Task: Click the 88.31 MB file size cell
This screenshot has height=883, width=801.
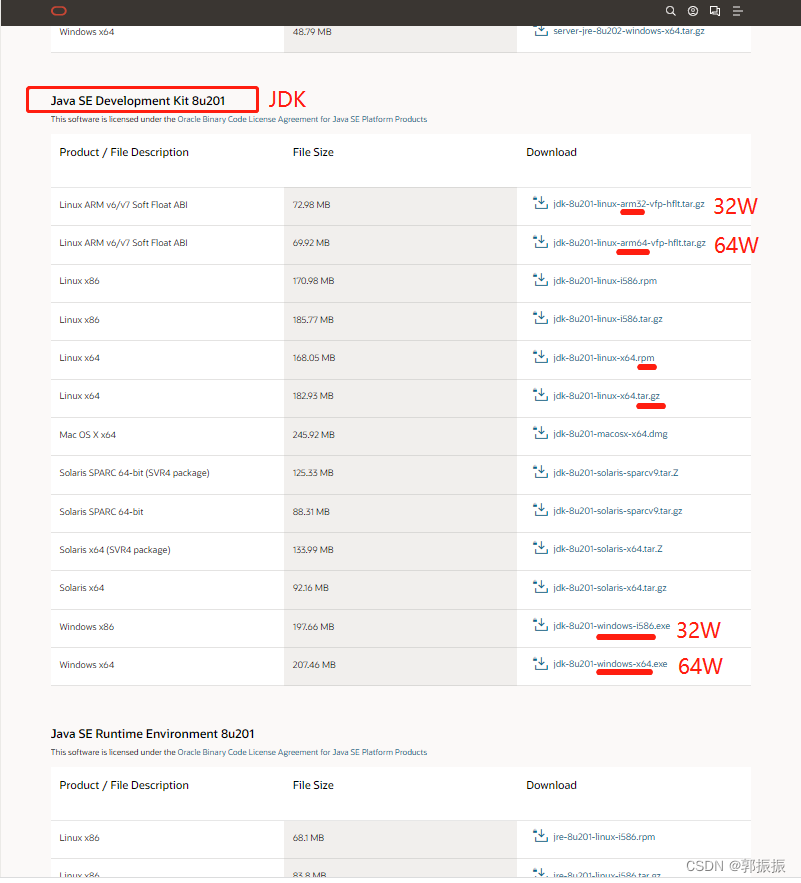Action: [400, 512]
